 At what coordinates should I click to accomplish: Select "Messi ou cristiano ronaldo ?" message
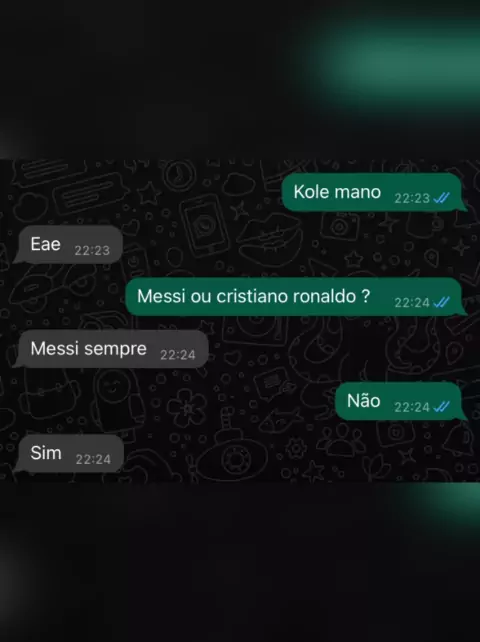[296, 296]
